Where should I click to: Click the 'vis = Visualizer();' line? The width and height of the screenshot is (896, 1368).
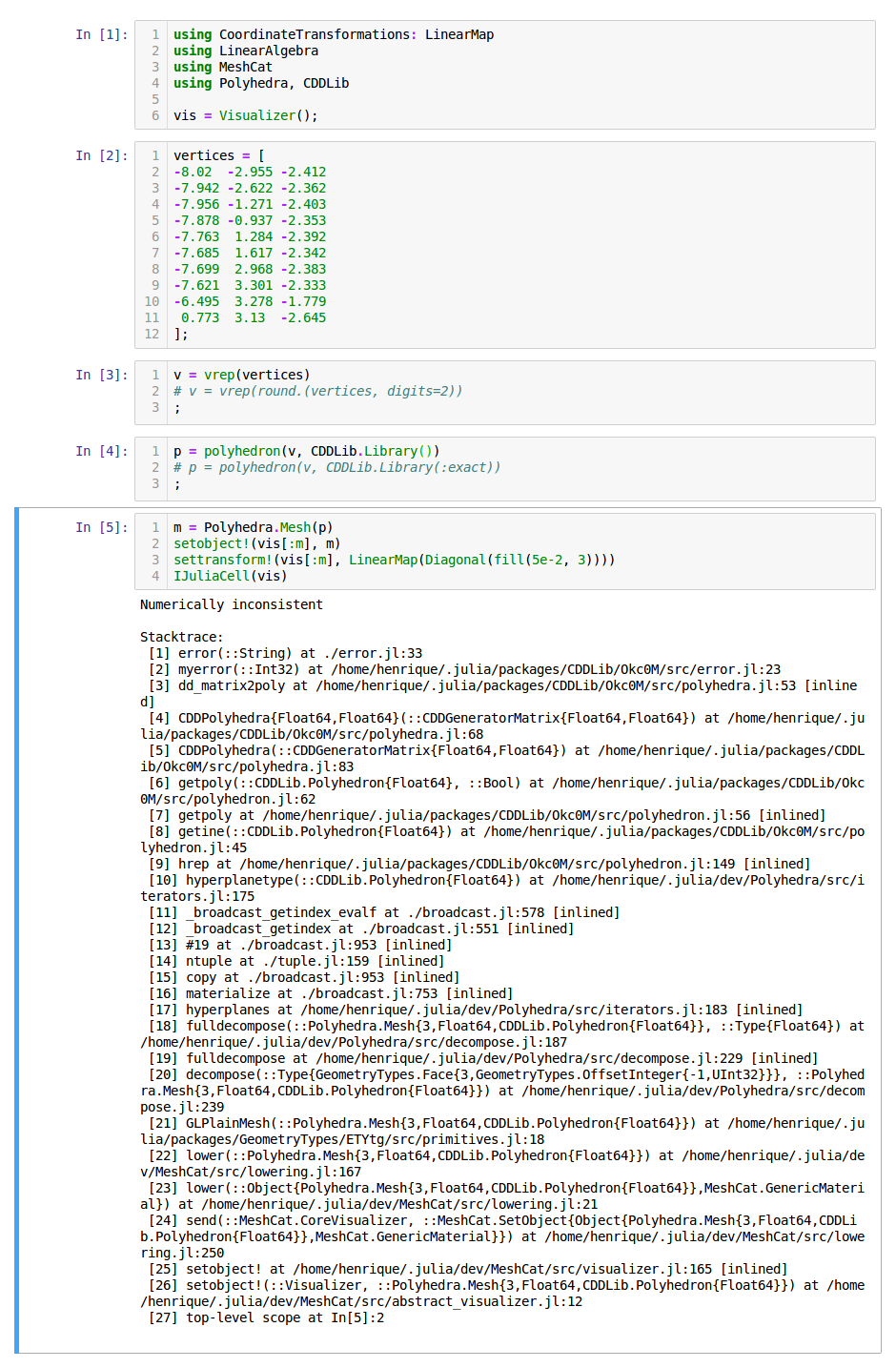[246, 115]
